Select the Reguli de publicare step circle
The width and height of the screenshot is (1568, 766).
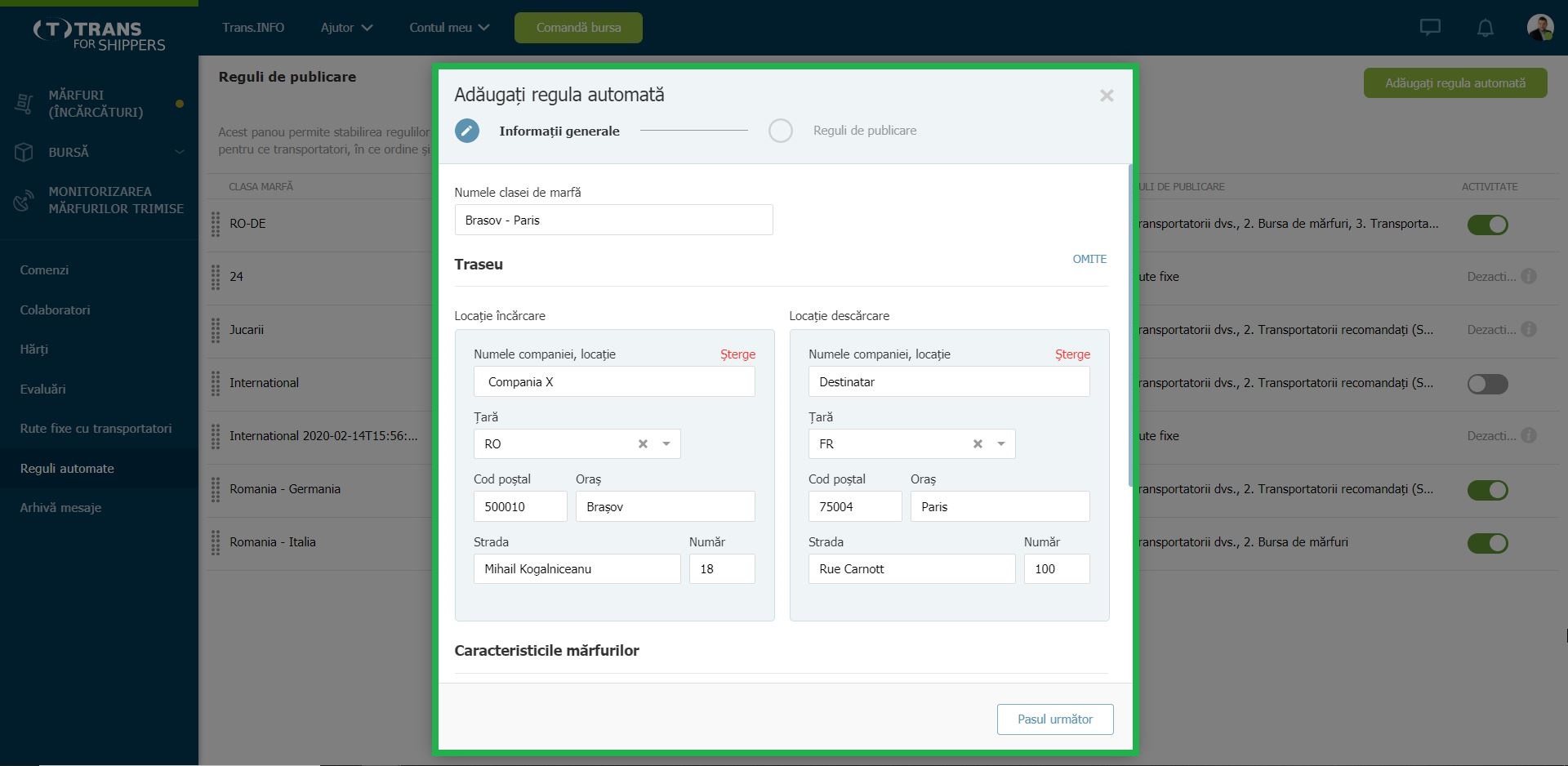pos(781,131)
